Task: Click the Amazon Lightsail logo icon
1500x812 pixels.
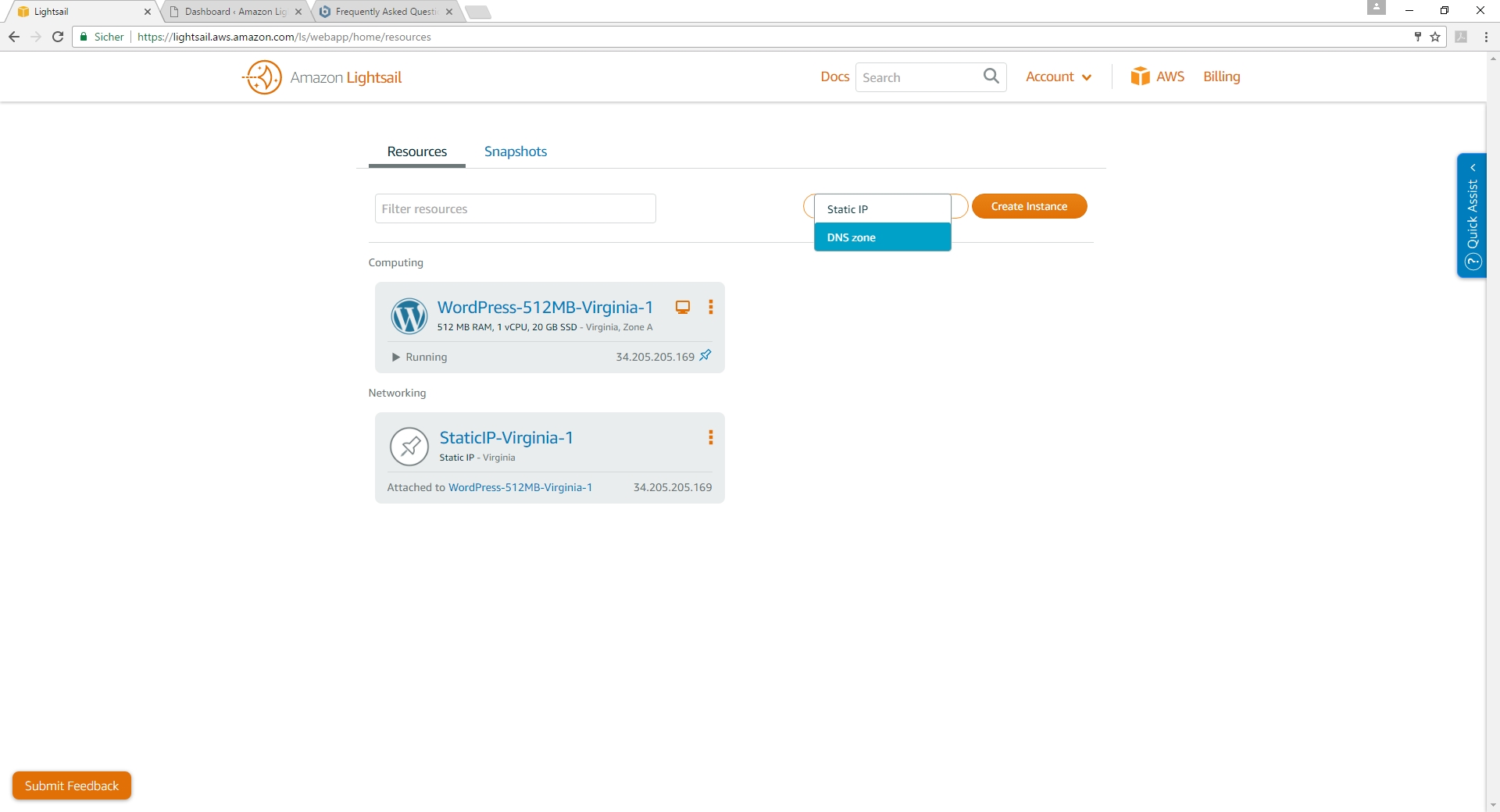Action: point(262,77)
